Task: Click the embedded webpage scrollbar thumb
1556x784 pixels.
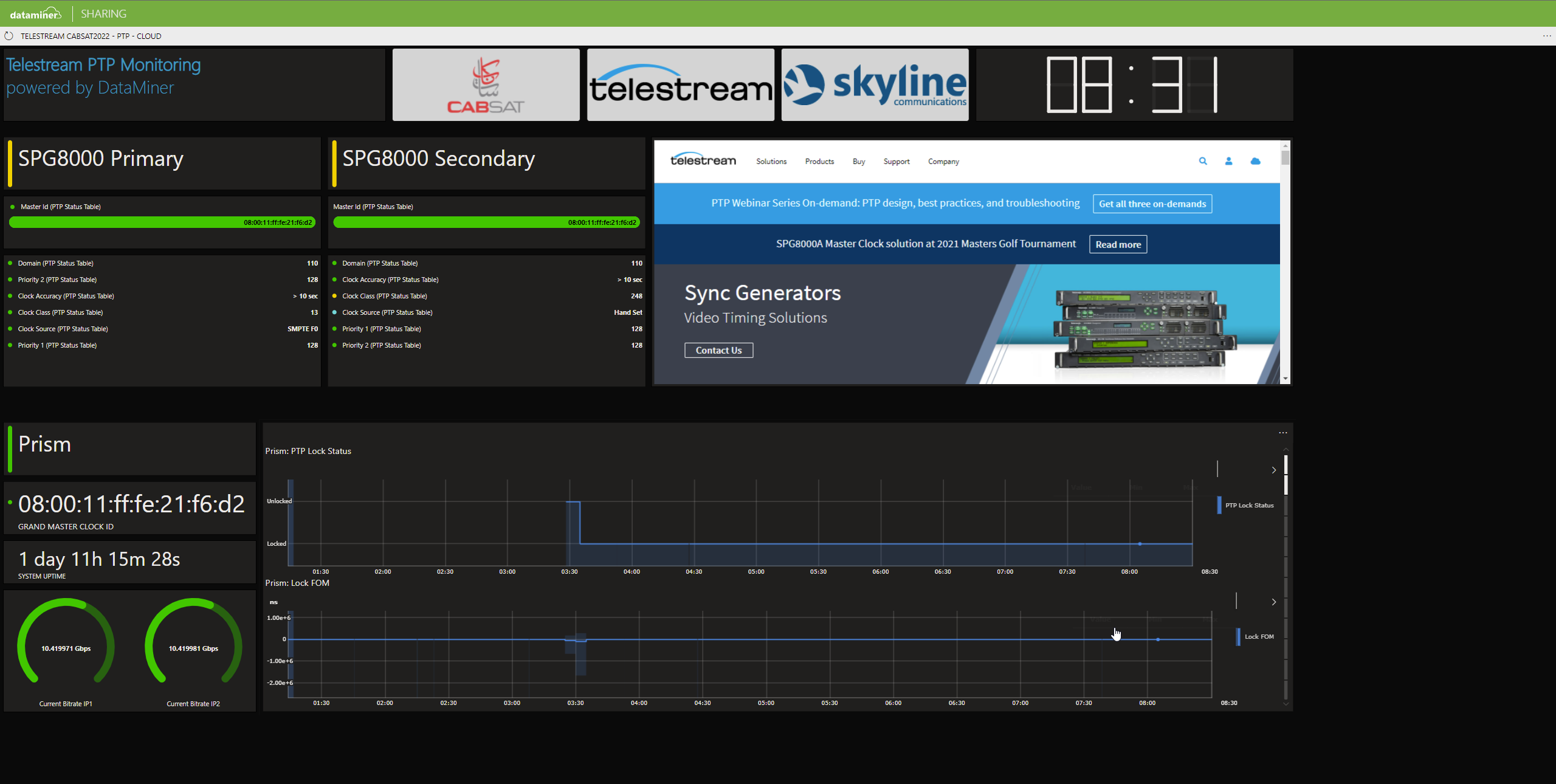Action: (x=1285, y=157)
